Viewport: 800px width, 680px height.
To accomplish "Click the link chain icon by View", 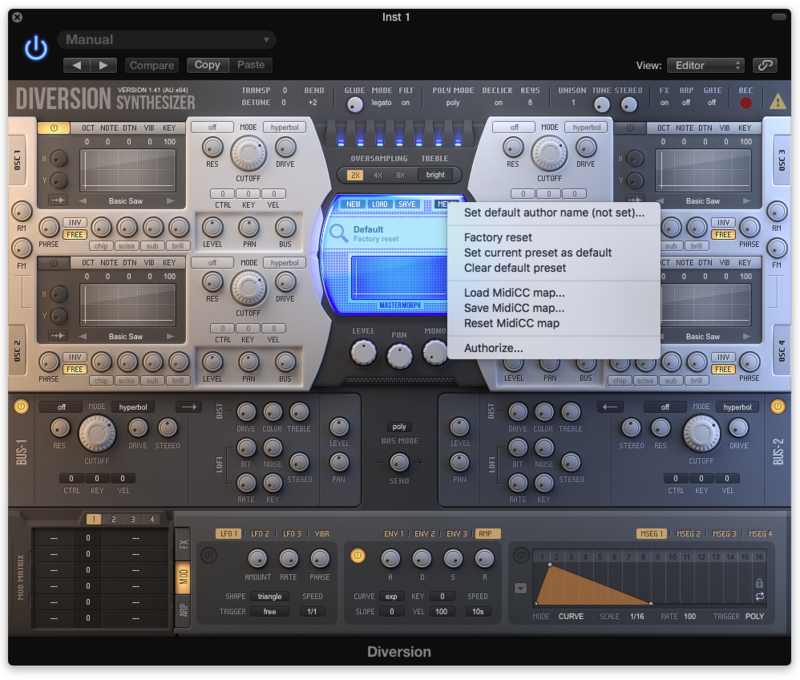I will pos(766,65).
